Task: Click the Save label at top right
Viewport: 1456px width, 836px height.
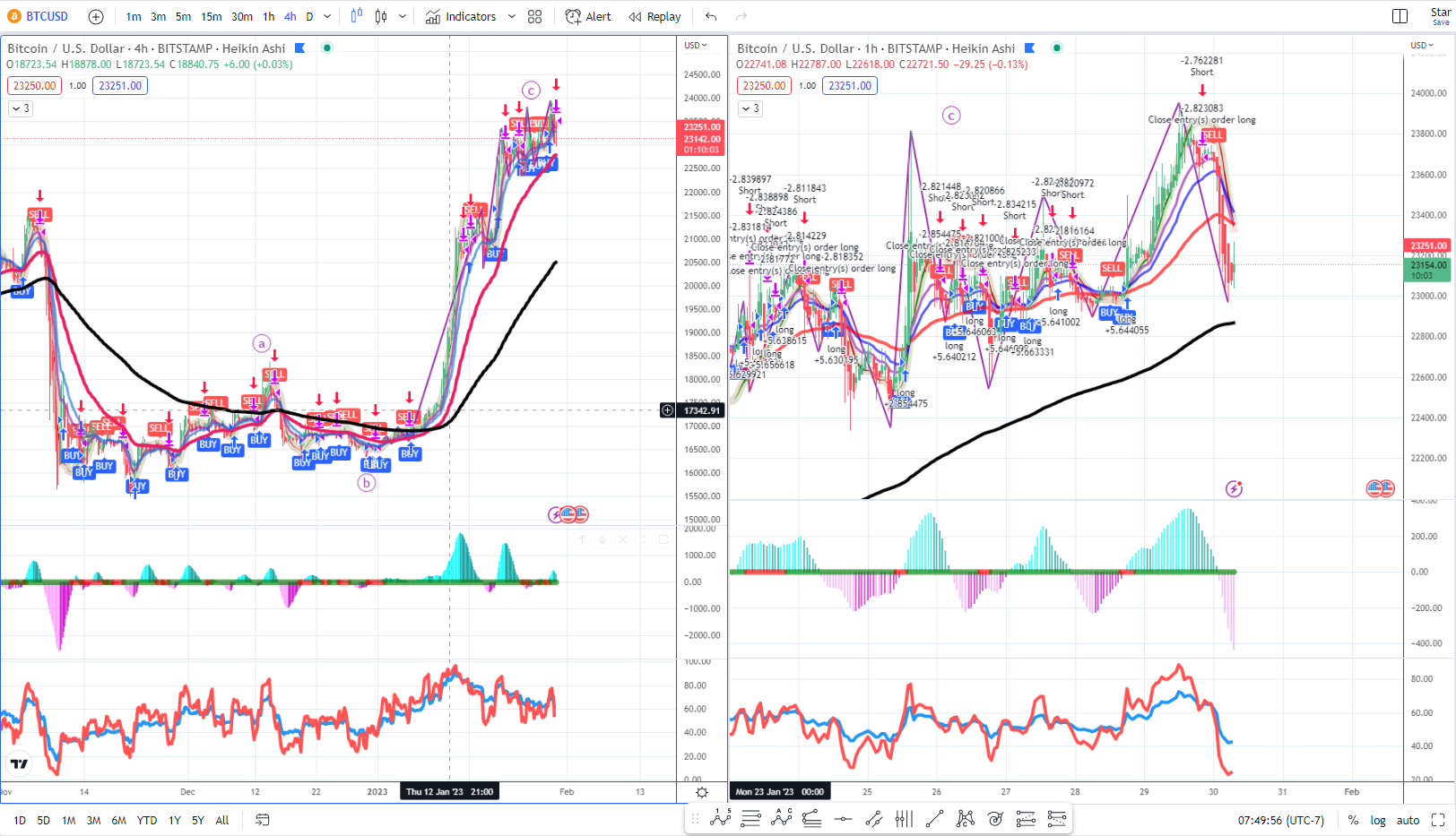Action: point(1440,22)
